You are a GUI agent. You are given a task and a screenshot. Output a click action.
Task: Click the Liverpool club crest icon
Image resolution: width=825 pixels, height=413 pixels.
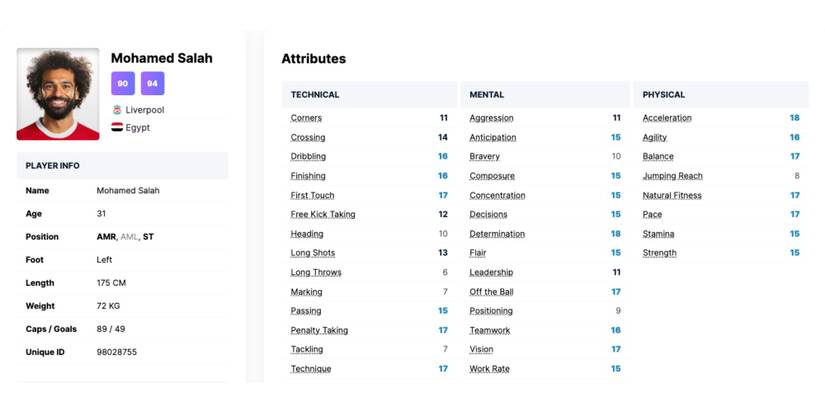coord(117,109)
